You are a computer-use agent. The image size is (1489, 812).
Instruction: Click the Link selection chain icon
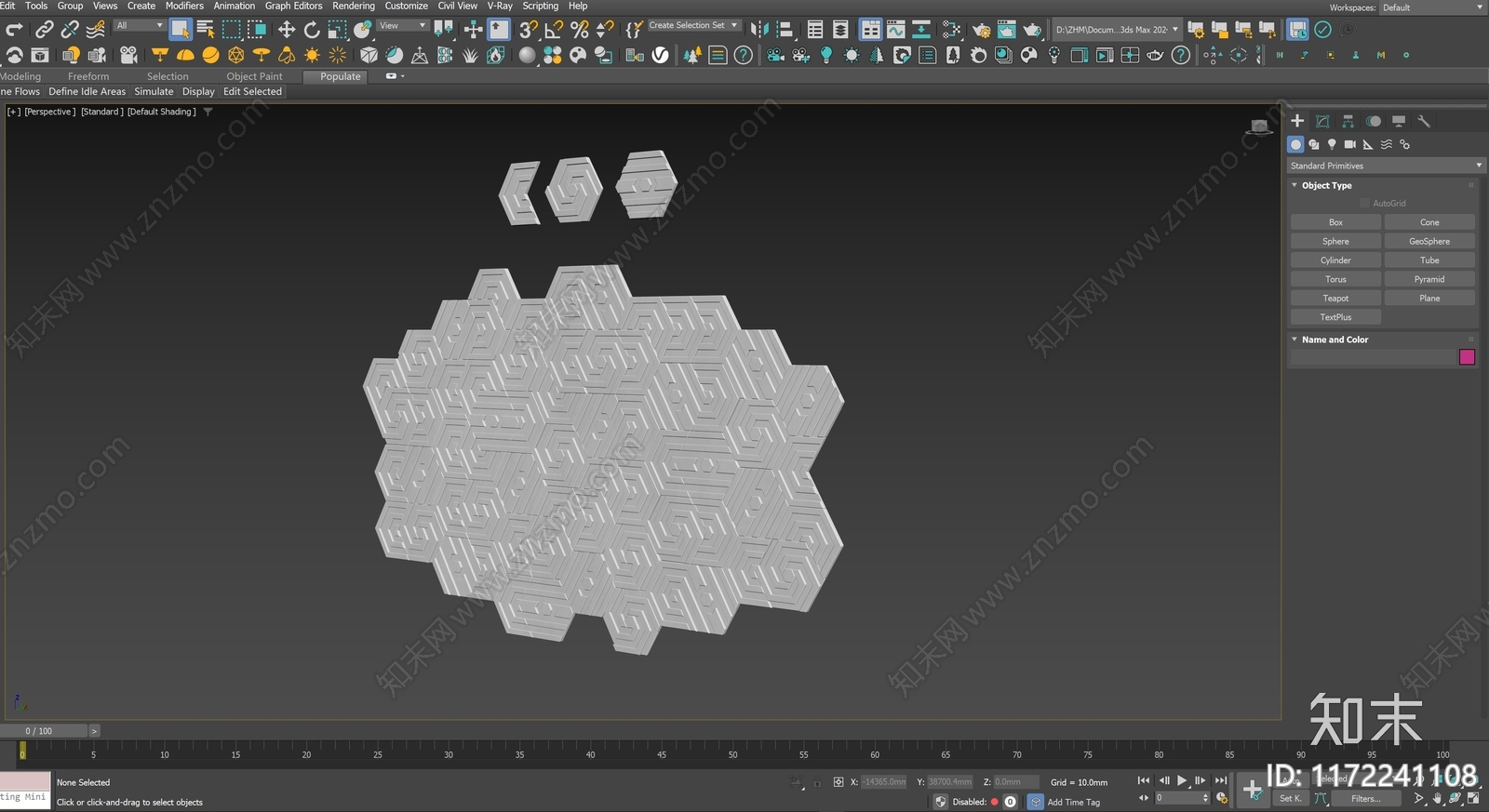tap(45, 30)
